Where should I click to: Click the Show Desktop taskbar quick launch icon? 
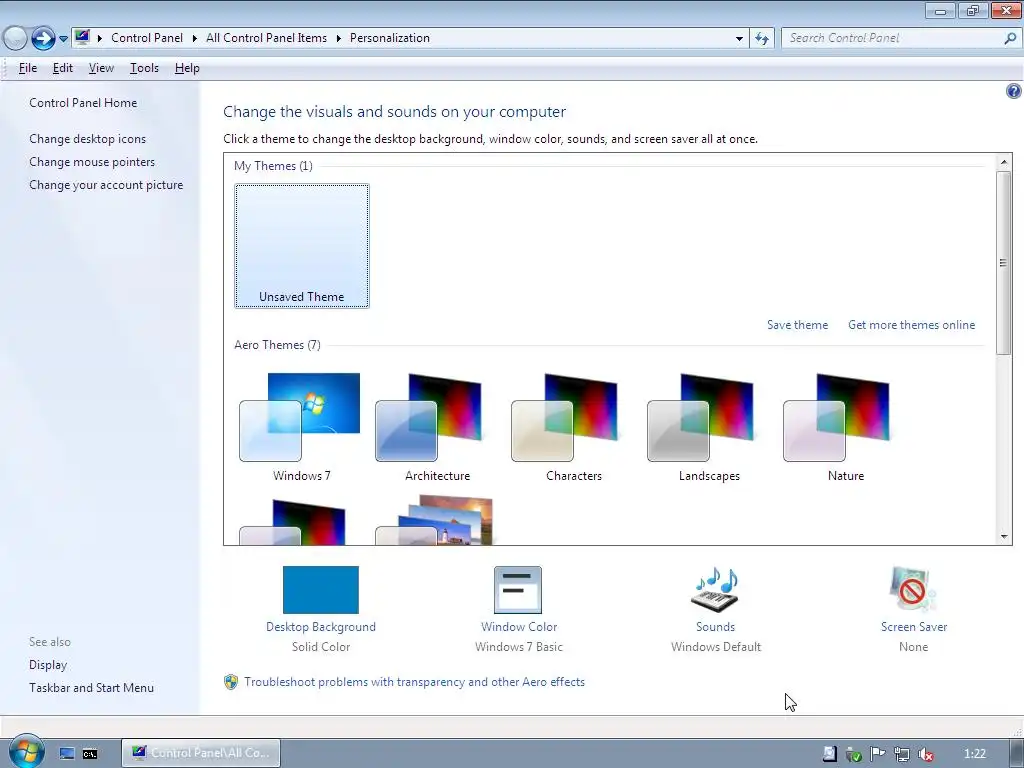tap(67, 754)
